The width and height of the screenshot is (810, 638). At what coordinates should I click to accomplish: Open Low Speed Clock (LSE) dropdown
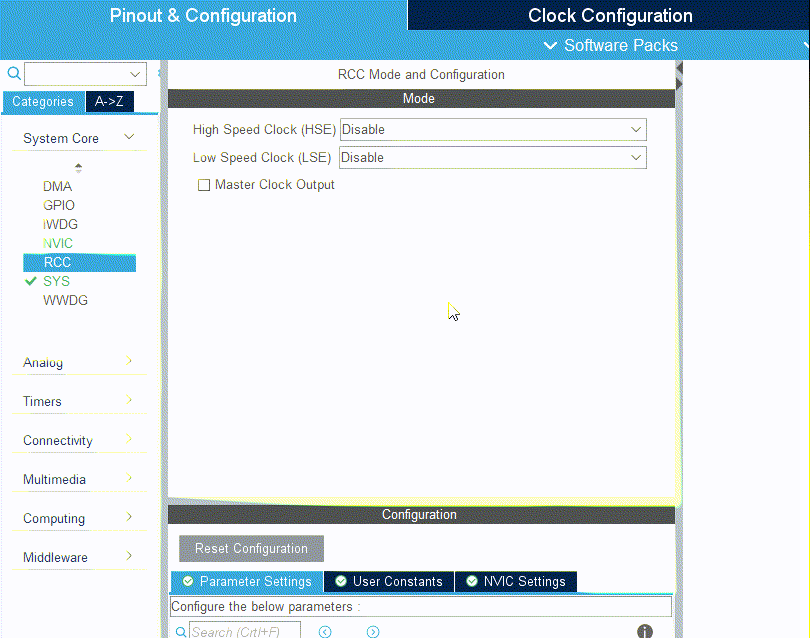click(493, 158)
